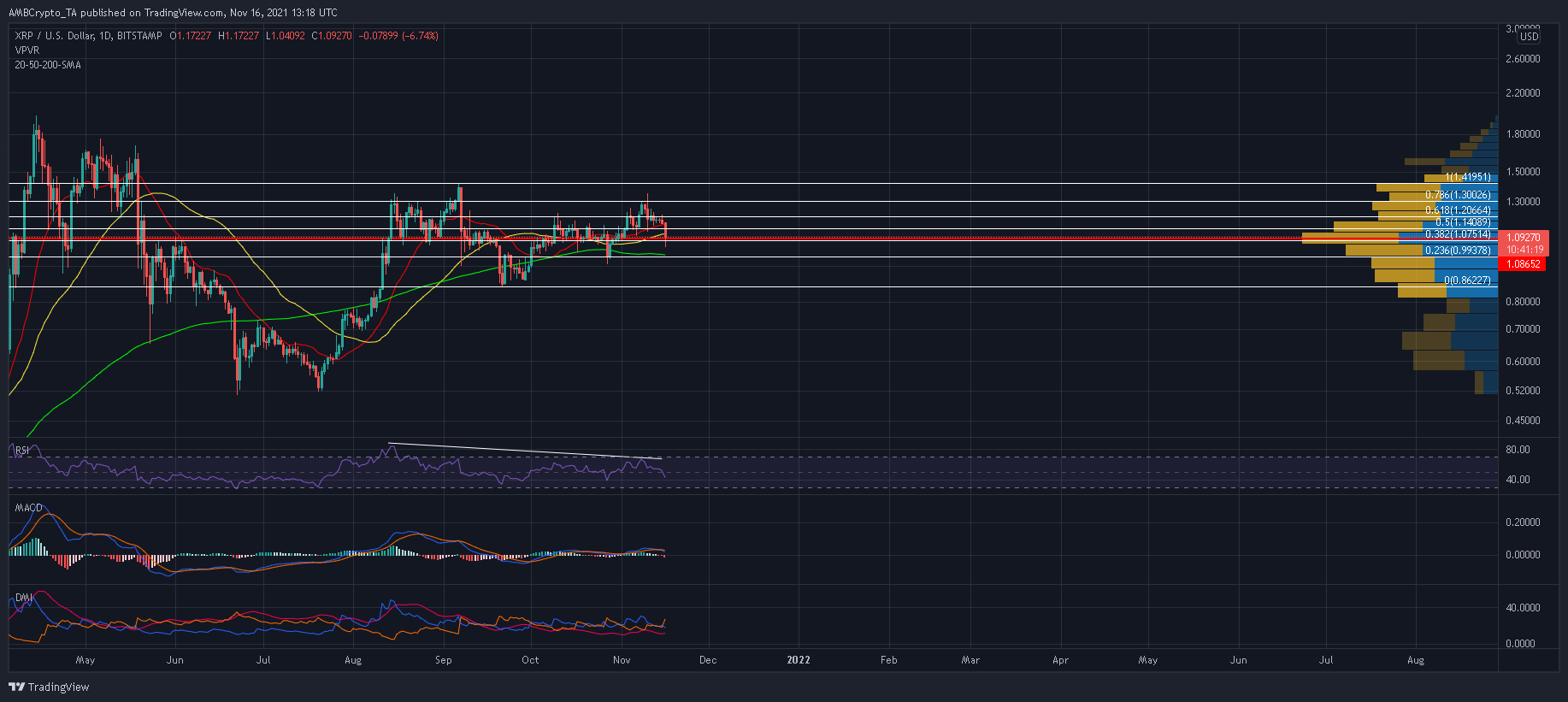The width and height of the screenshot is (1568, 702).
Task: Click the 1(1.41951) Fibonacci level label
Action: click(1468, 177)
